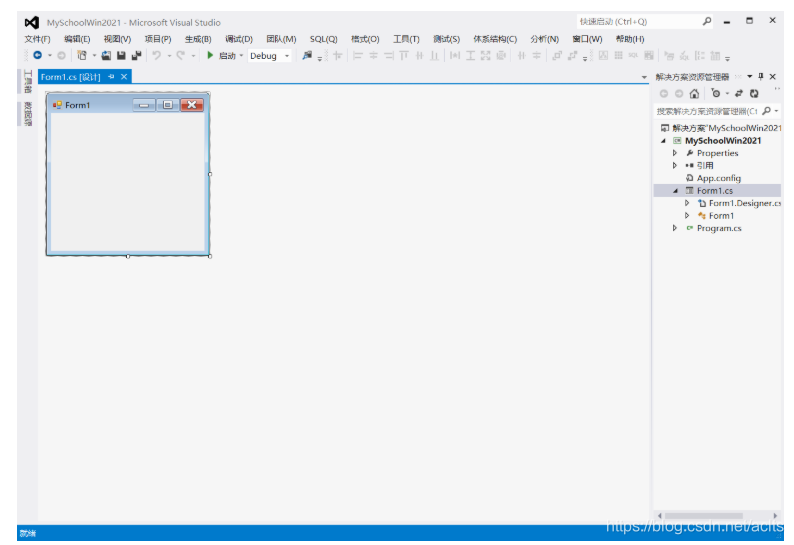Viewport: 794px width, 545px height.
Task: Click the Redo toolbar icon
Action: pos(180,56)
